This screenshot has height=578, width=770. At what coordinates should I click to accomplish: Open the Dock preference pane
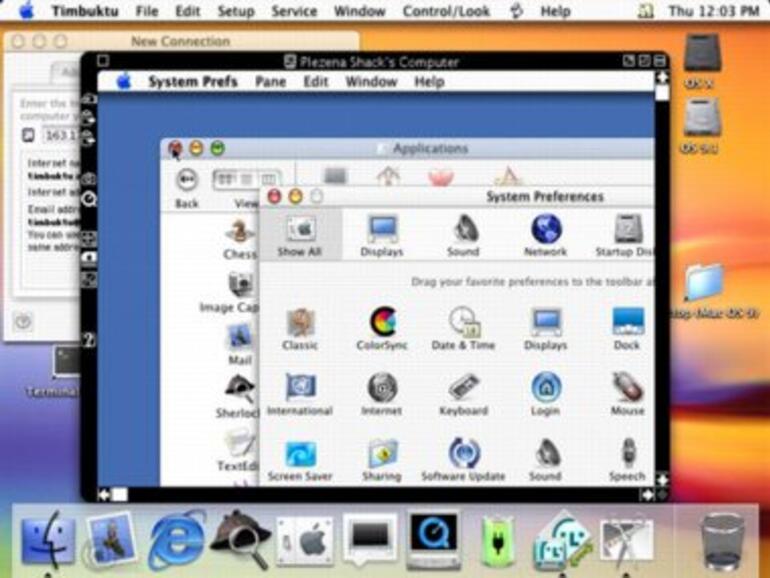click(x=628, y=328)
